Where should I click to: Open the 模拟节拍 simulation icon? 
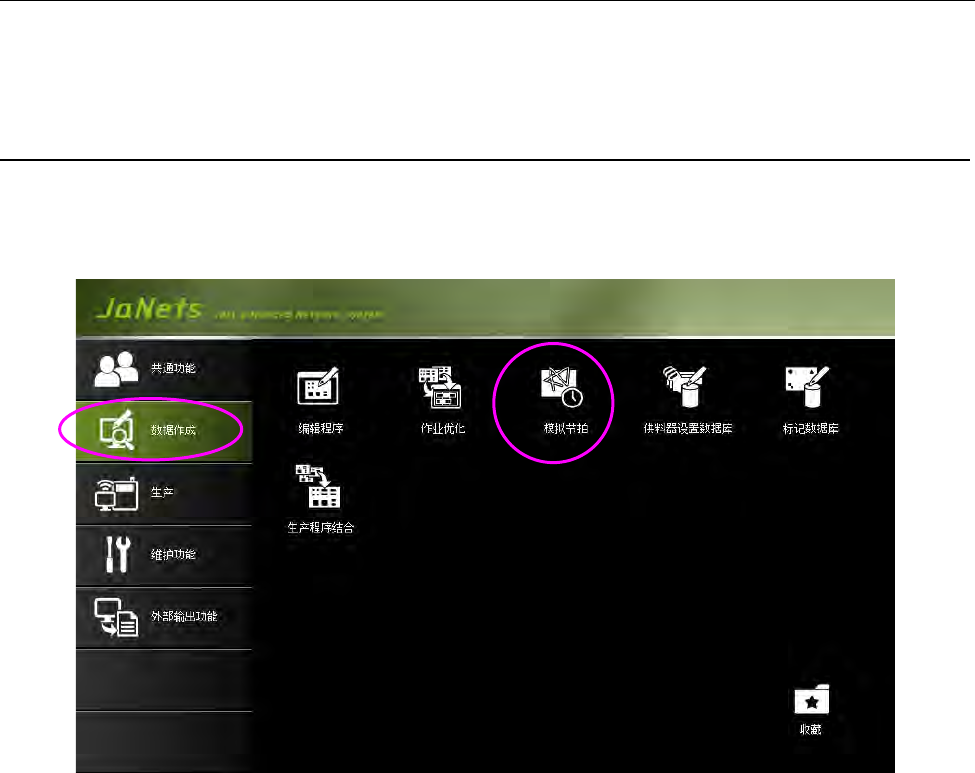coord(562,387)
